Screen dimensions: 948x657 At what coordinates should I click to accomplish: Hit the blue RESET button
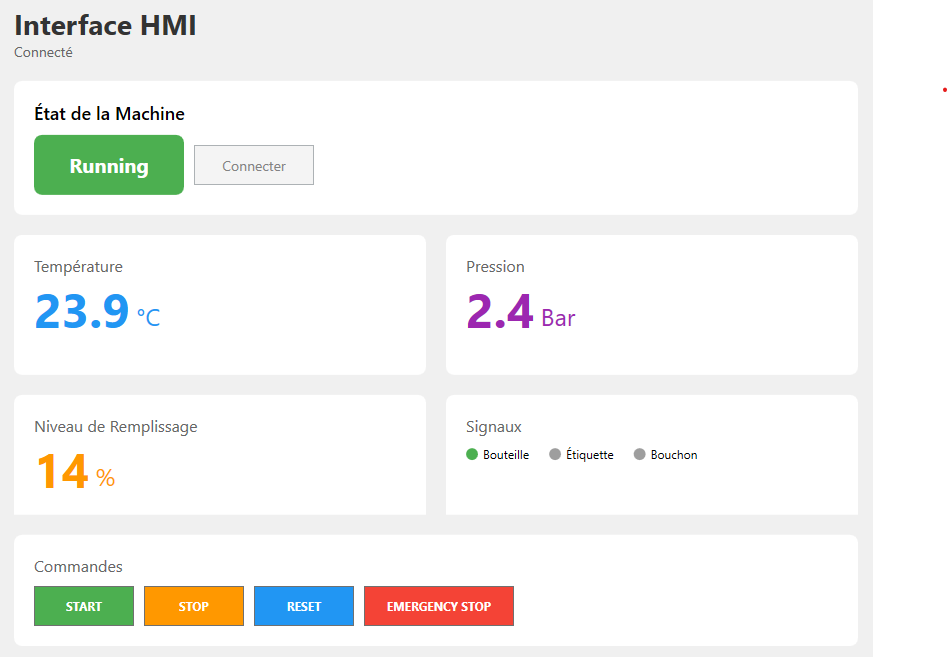[304, 606]
